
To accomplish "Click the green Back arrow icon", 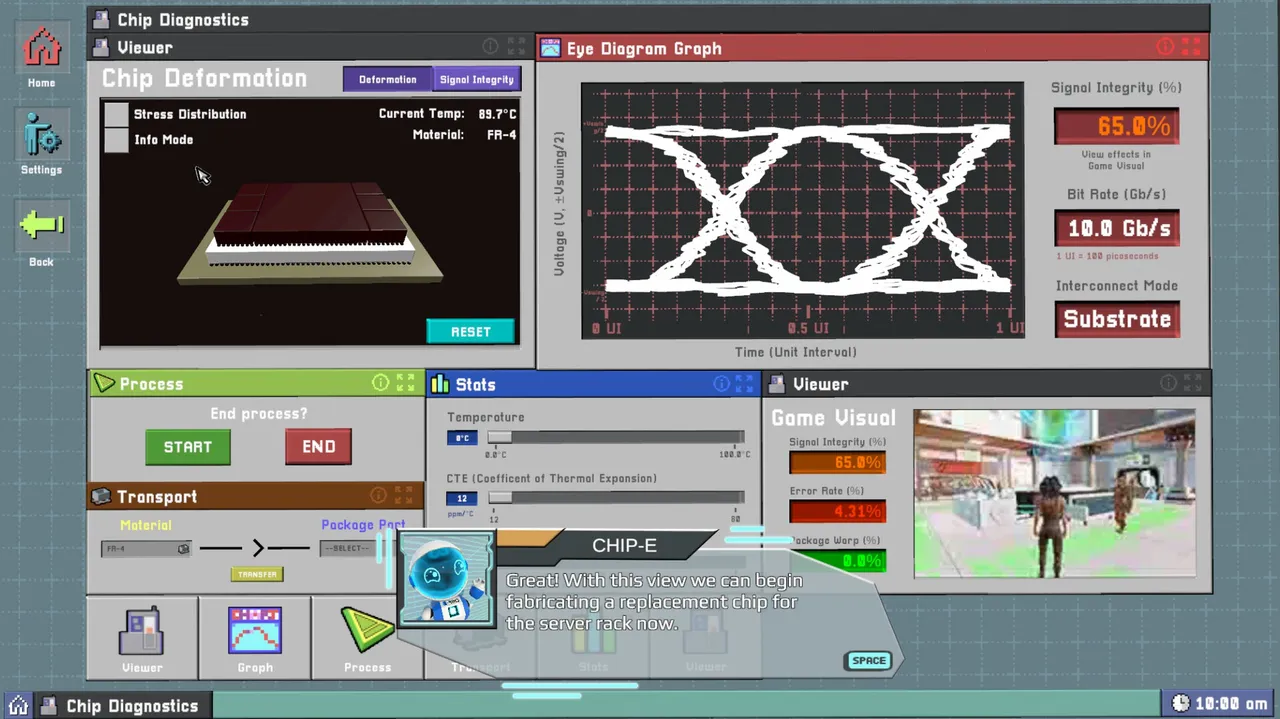I will [42, 225].
